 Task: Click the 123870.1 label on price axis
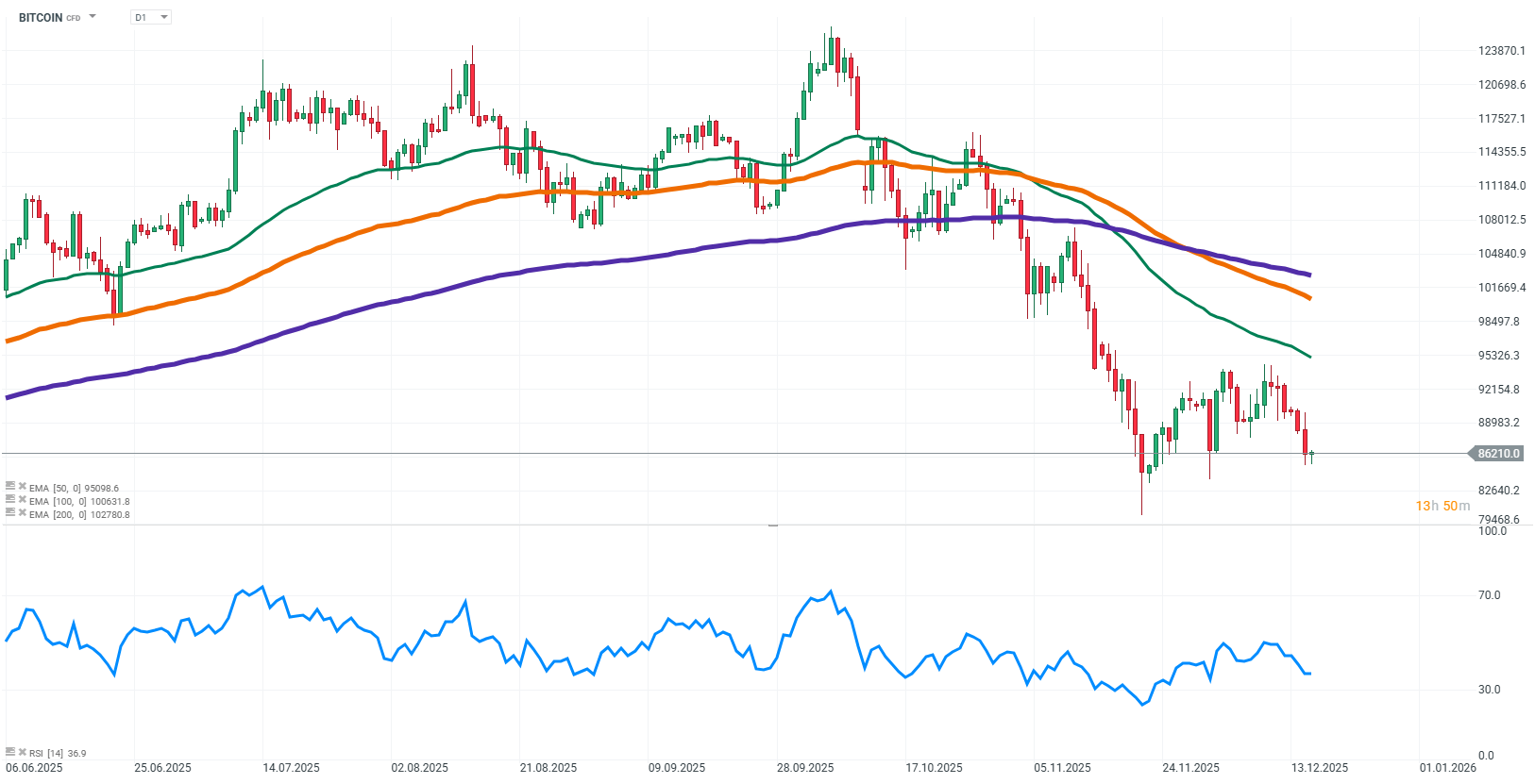pos(1501,51)
